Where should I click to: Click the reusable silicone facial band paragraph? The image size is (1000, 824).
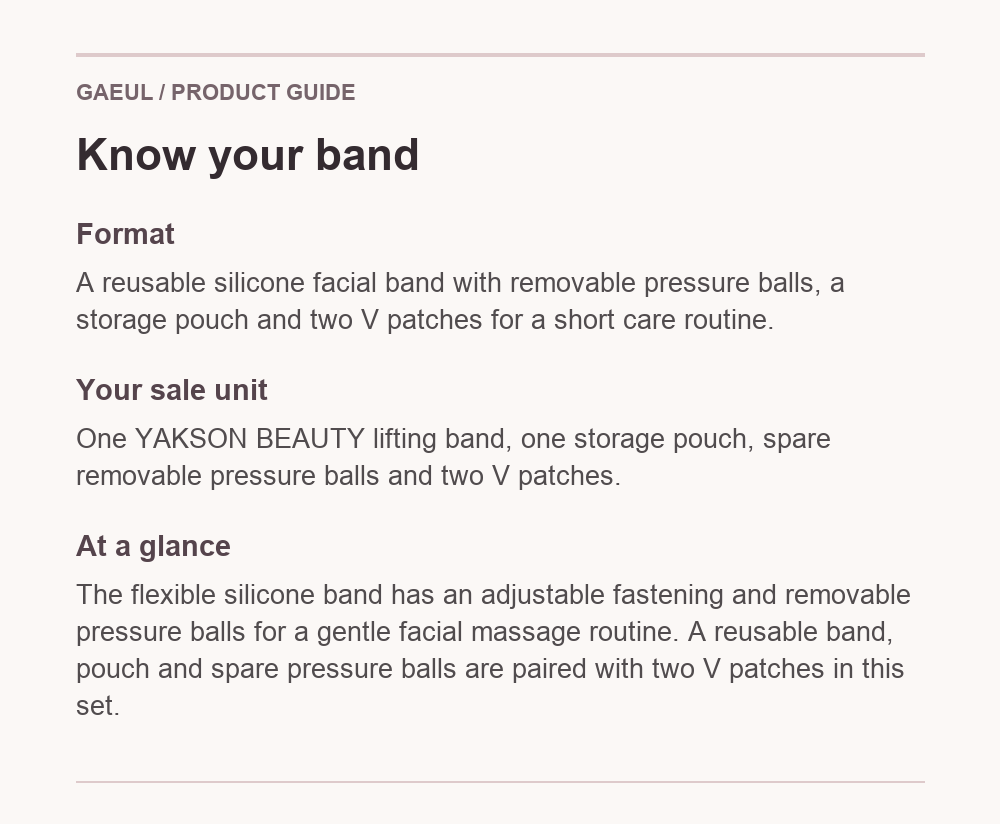point(460,301)
